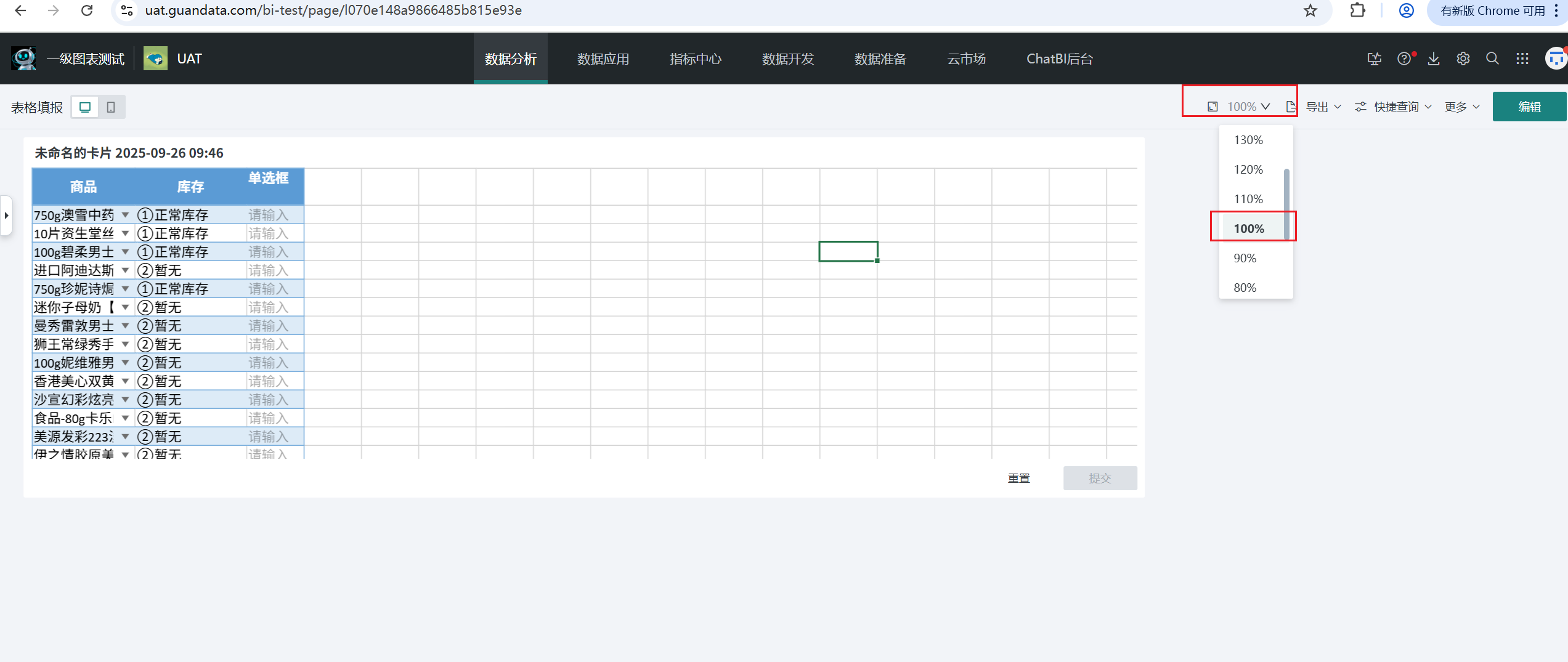Click the 编辑 edit button

pyautogui.click(x=1529, y=107)
